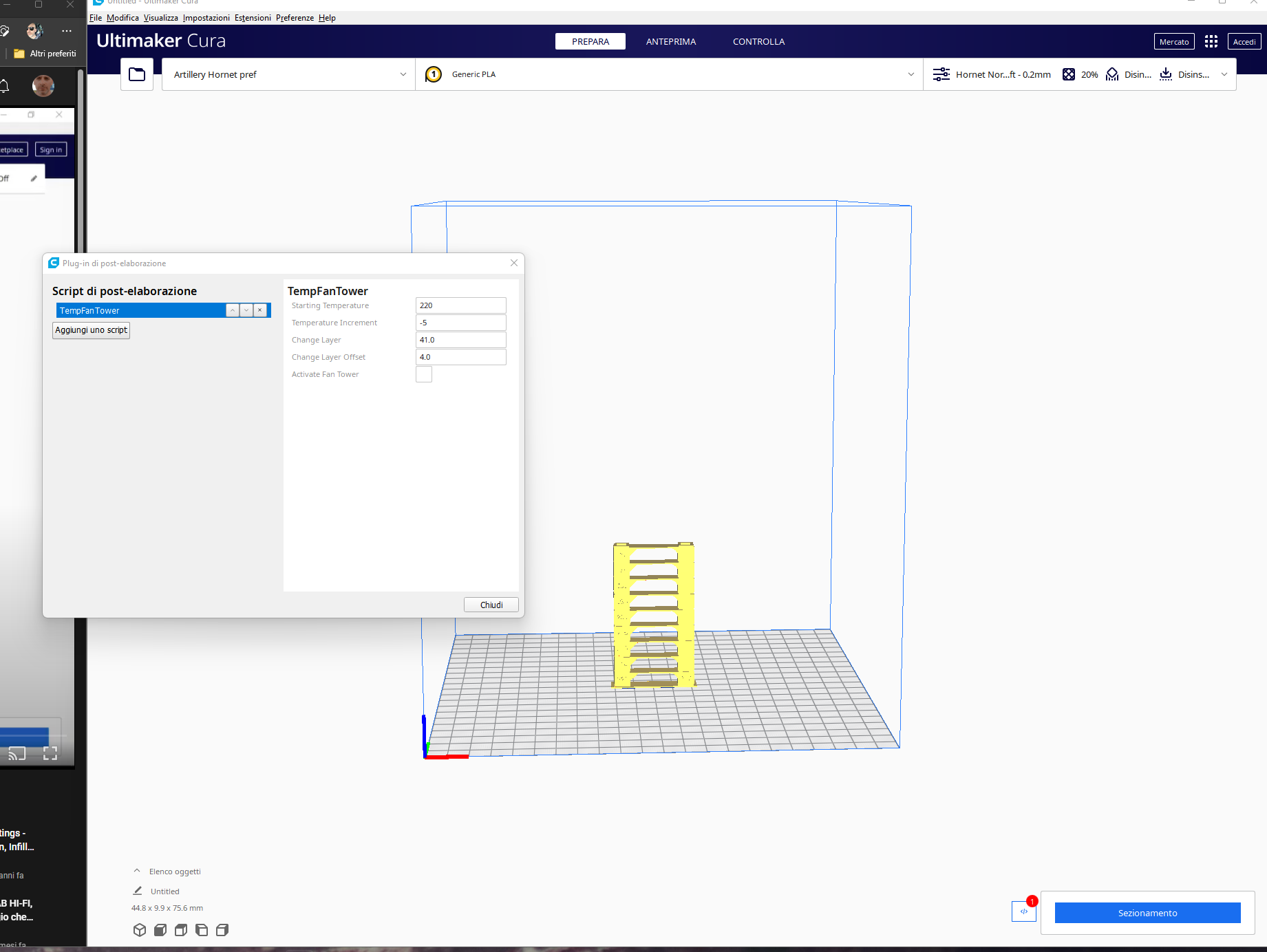Switch to the CONTROLLA stage tab
Image resolution: width=1267 pixels, height=952 pixels.
pyautogui.click(x=758, y=41)
